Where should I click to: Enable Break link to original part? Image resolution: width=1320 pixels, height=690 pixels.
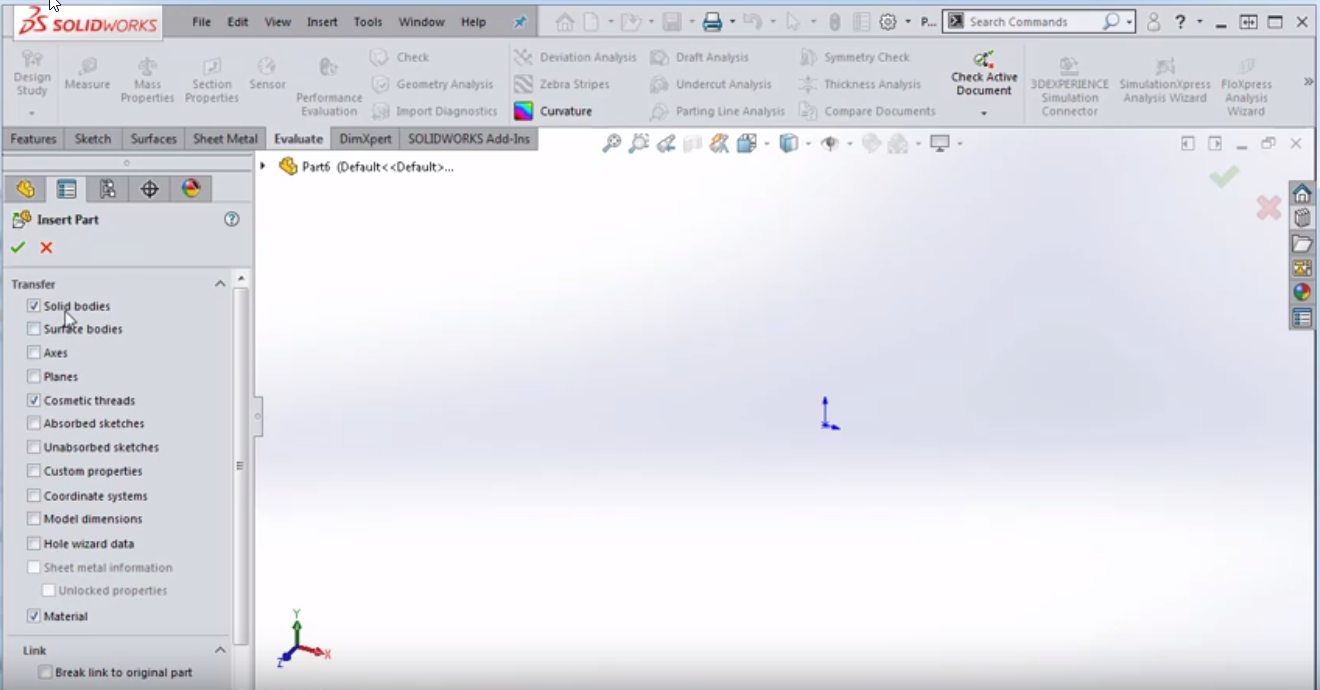point(45,673)
